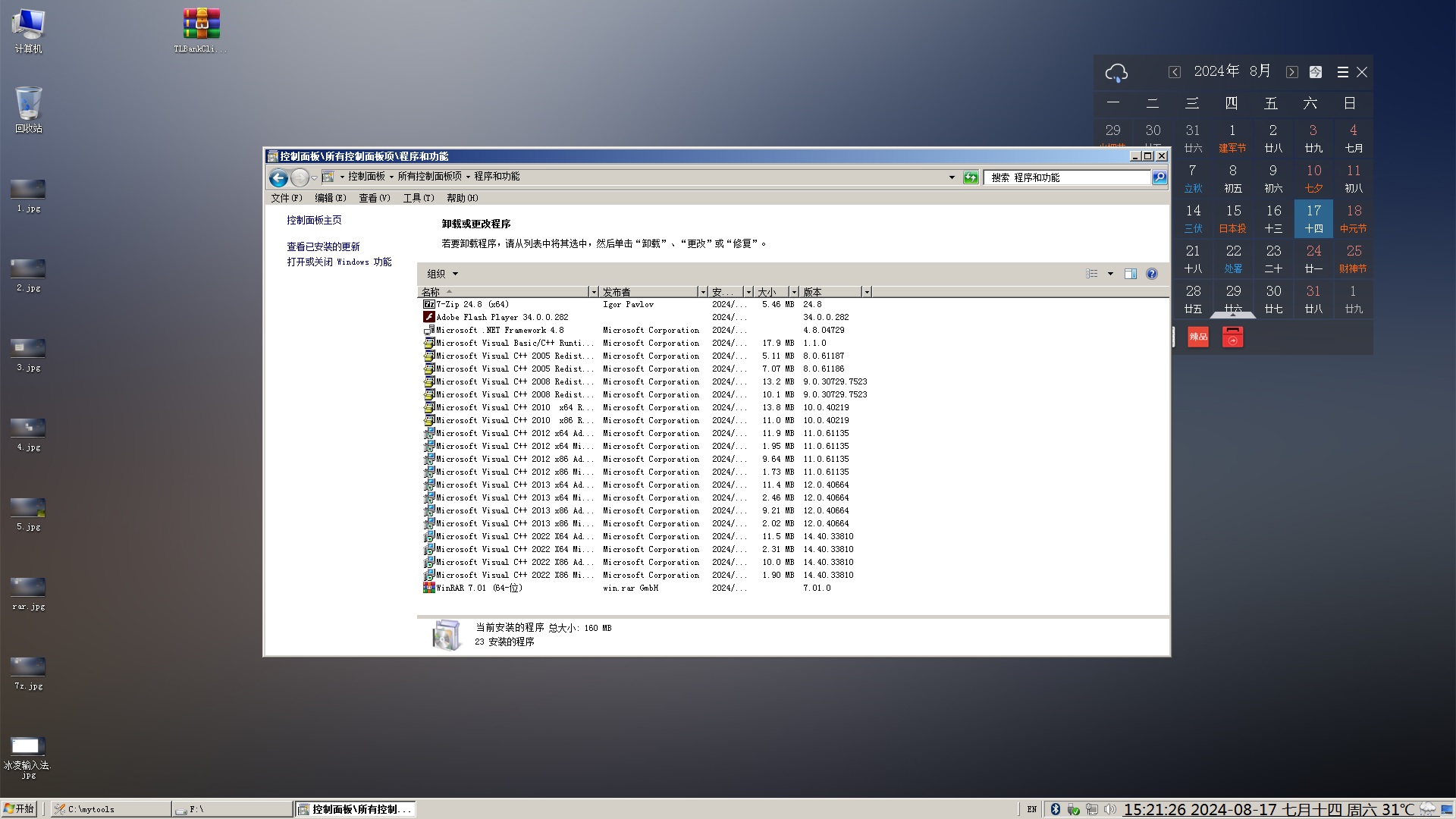
Task: Go to previous month in calendar widget
Action: tap(1175, 72)
